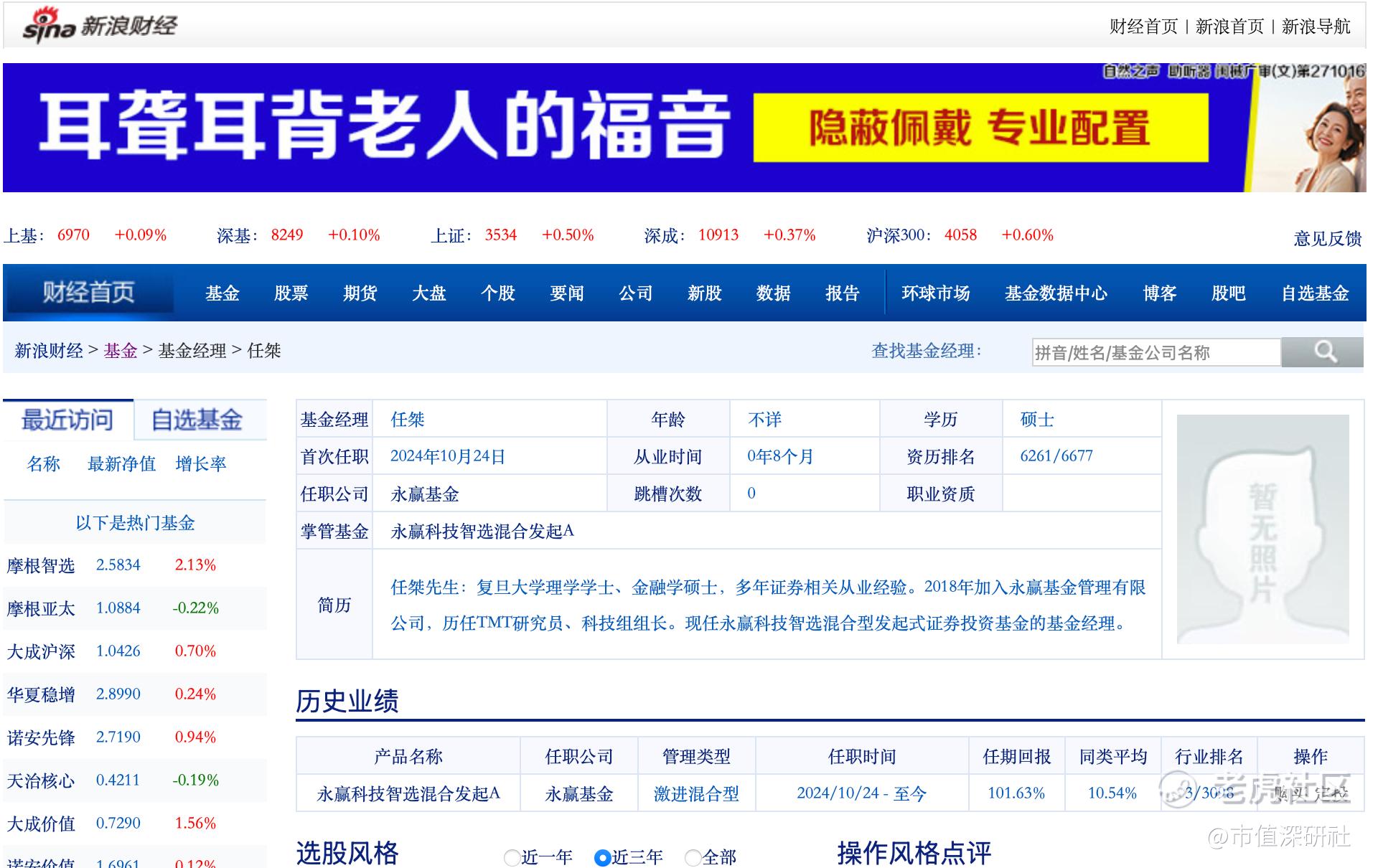Click the 最新净值 column header
Screen dimensions: 1378x868
point(122,464)
